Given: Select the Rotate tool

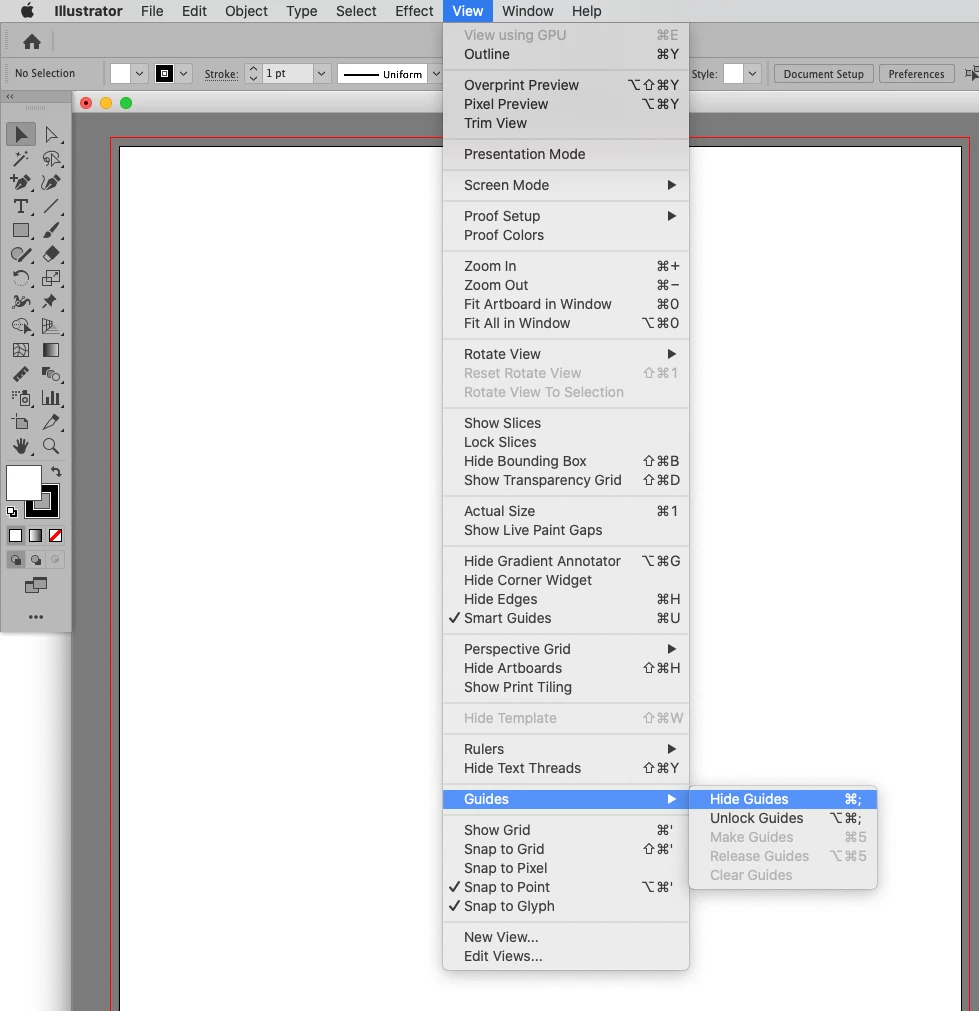Looking at the screenshot, I should click(x=21, y=278).
